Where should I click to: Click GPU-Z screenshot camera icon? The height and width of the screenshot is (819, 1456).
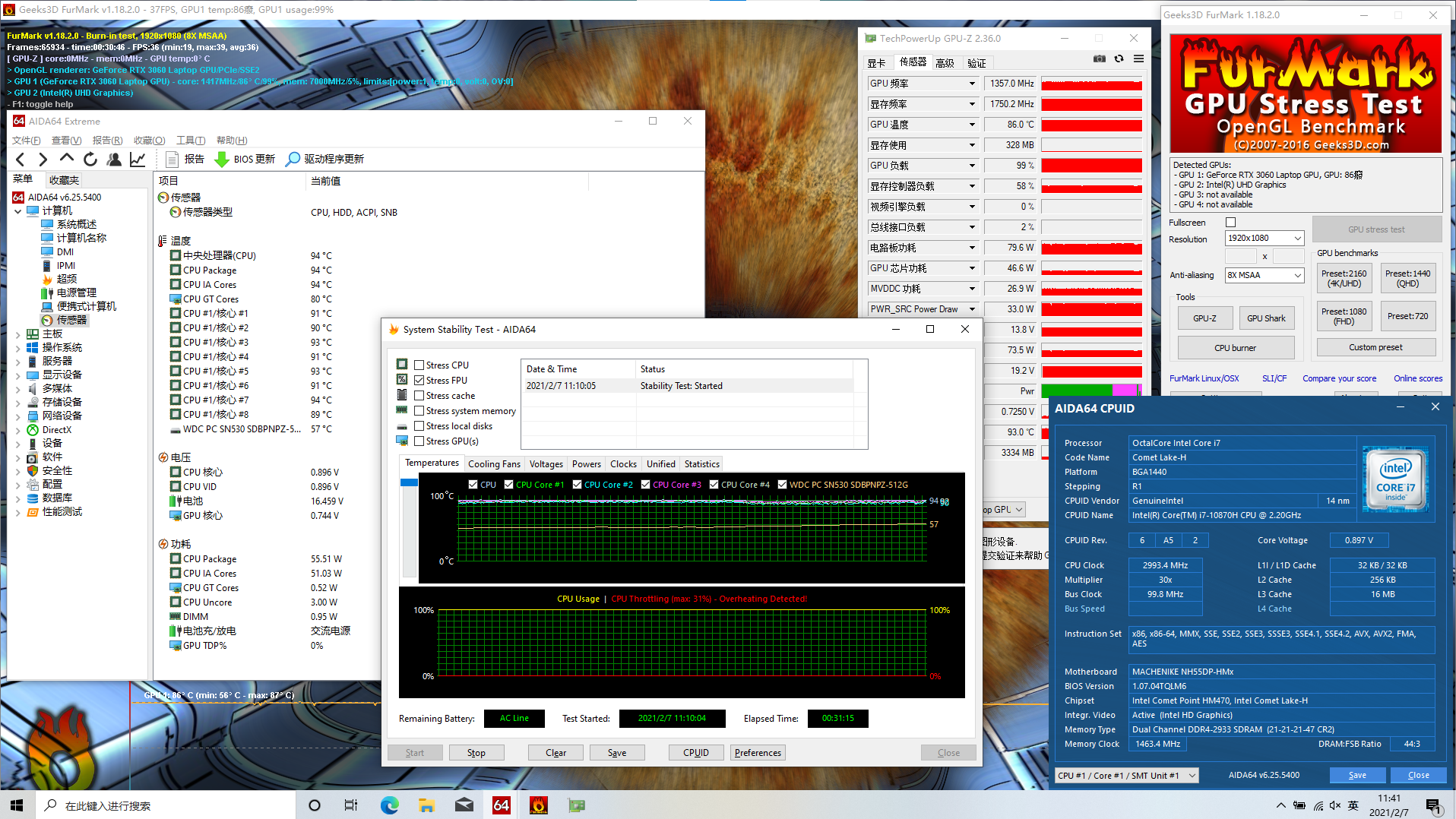point(1099,58)
